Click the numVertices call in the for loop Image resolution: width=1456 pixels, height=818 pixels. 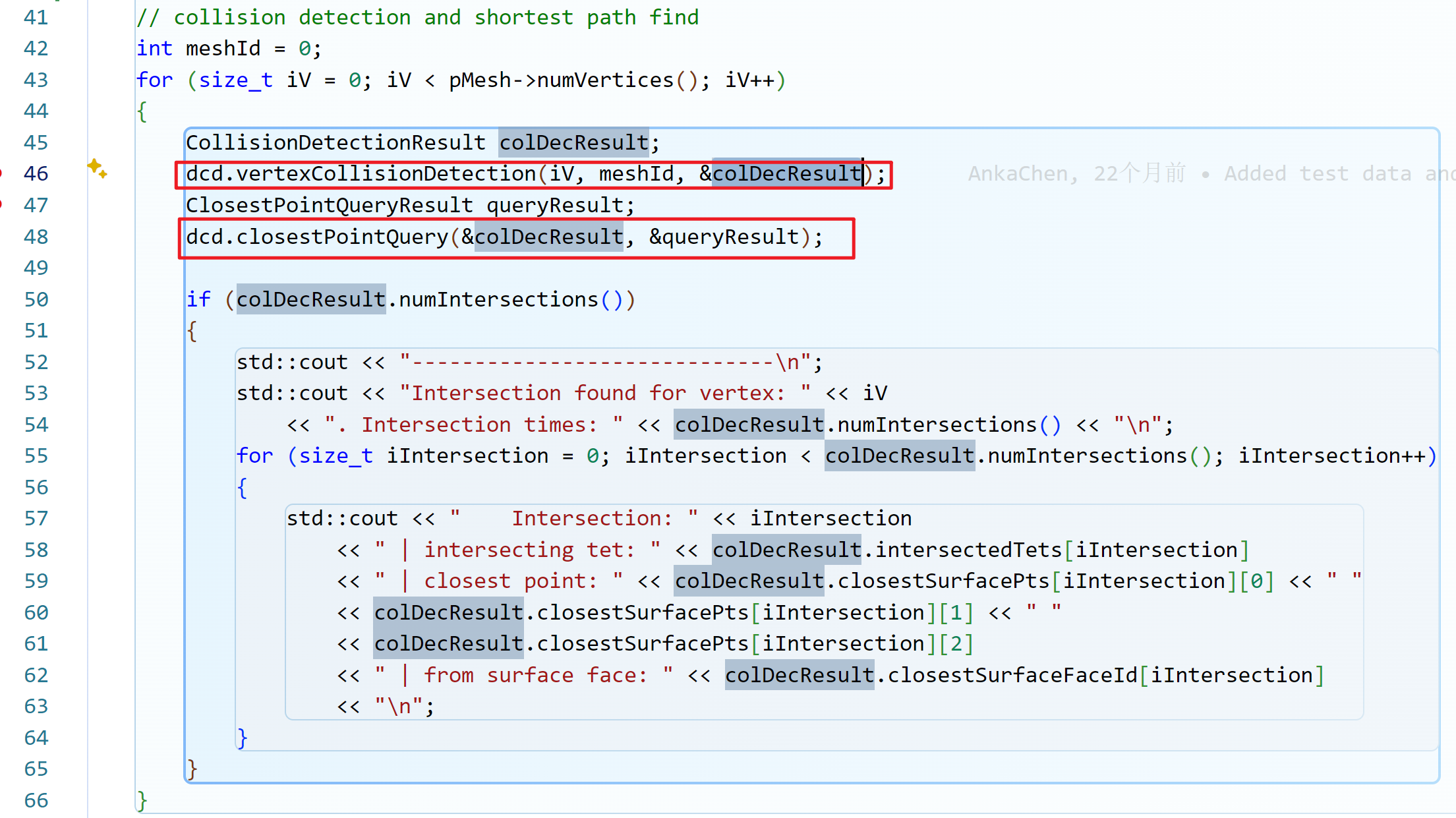tap(604, 80)
